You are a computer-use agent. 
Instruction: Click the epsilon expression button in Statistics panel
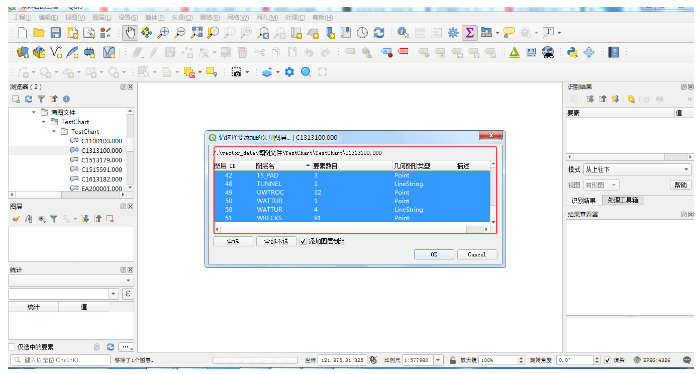(x=127, y=294)
